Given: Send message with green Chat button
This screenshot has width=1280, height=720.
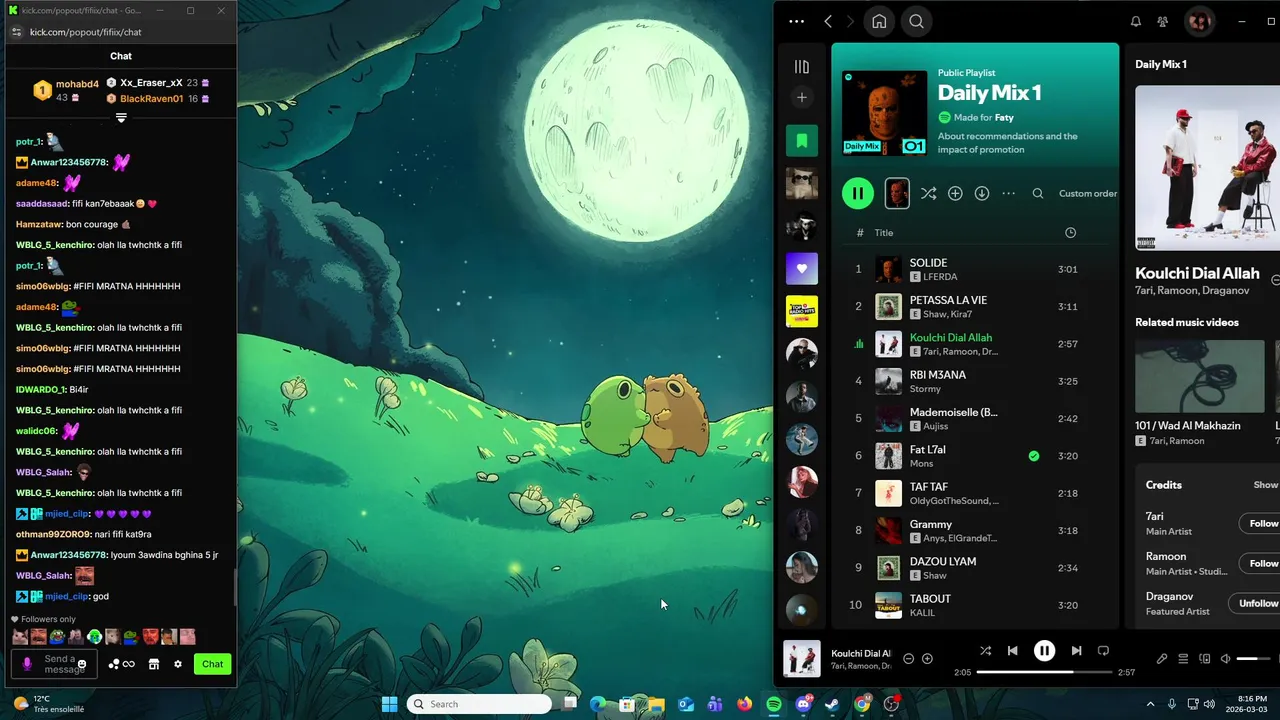Looking at the screenshot, I should point(213,664).
